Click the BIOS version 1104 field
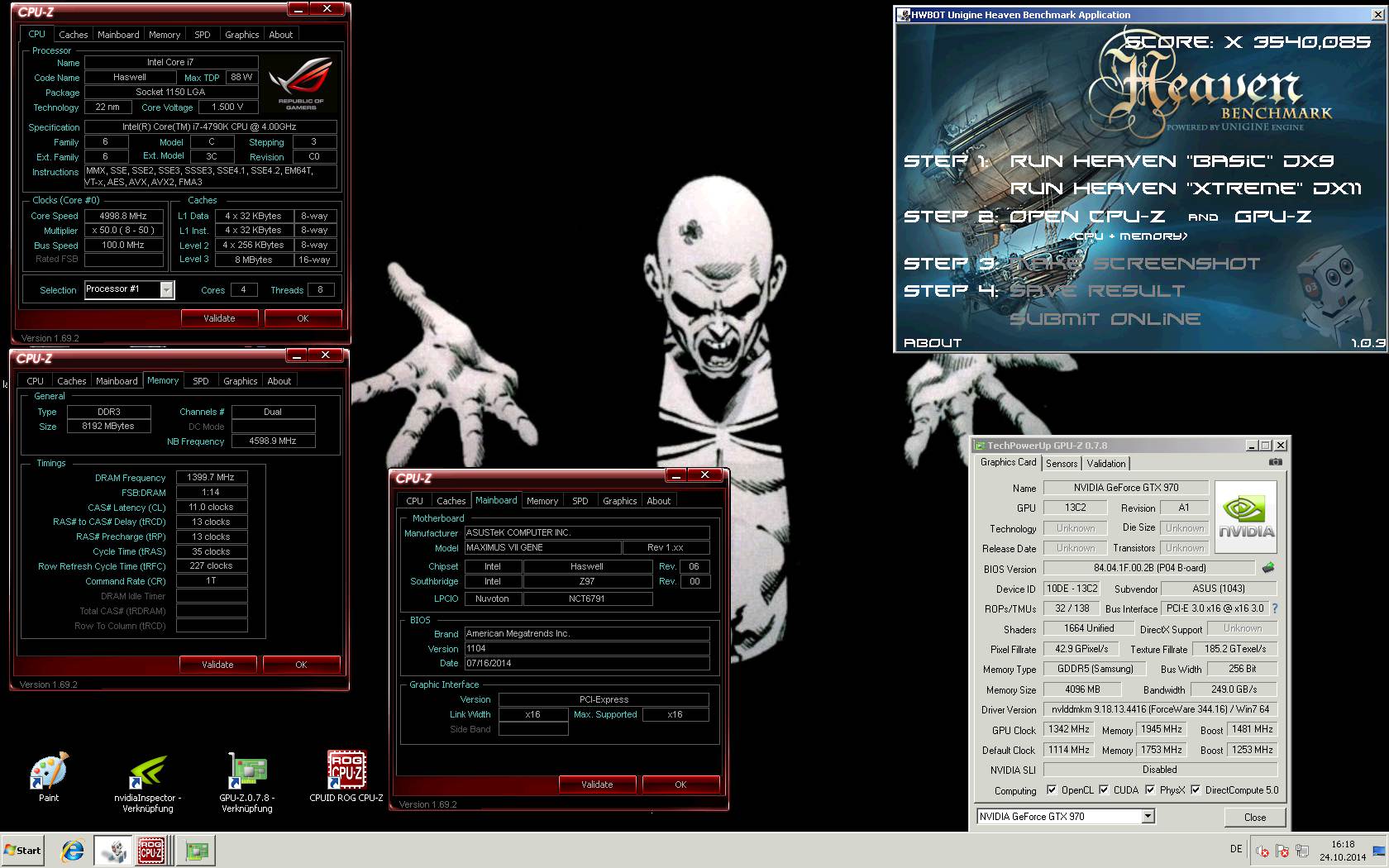This screenshot has width=1389, height=868. (x=586, y=648)
